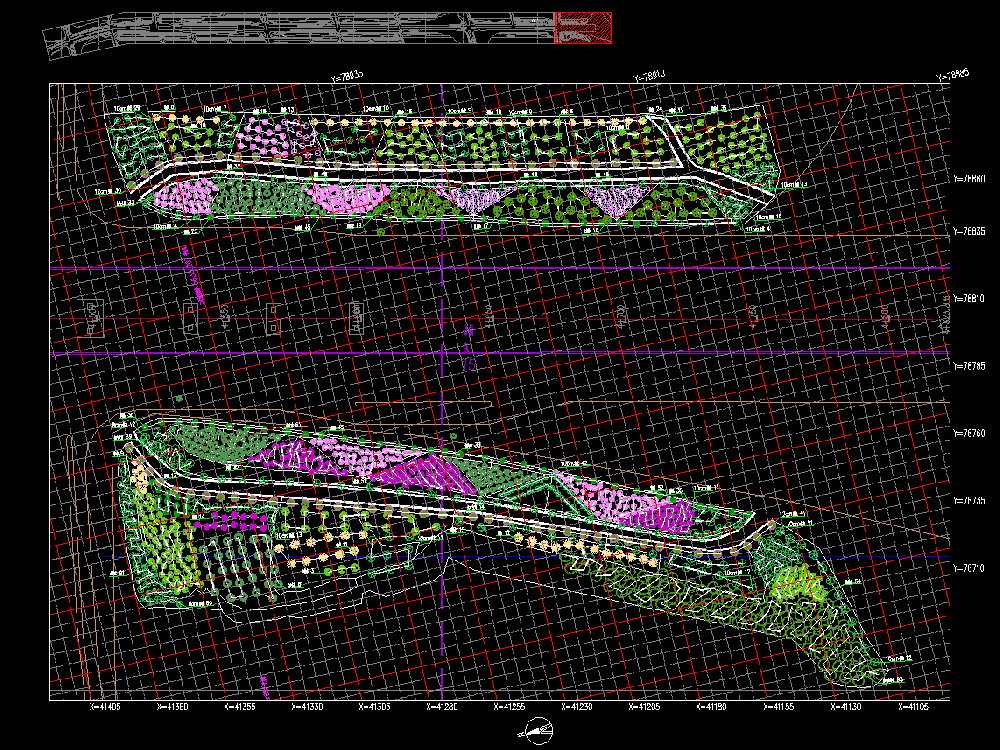The width and height of the screenshot is (1000, 750).
Task: Click the X=41130 grid label
Action: coord(846,707)
